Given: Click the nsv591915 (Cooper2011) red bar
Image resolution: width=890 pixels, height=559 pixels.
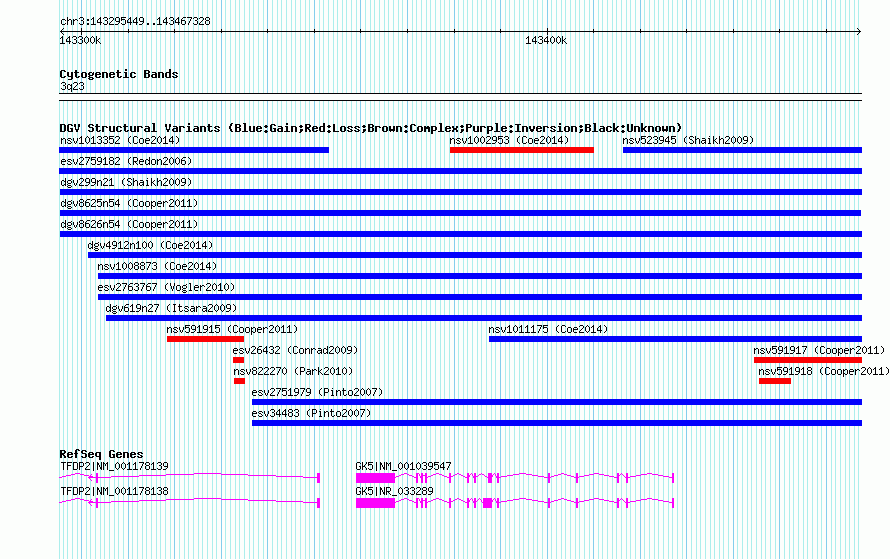Looking at the screenshot, I should (x=205, y=339).
